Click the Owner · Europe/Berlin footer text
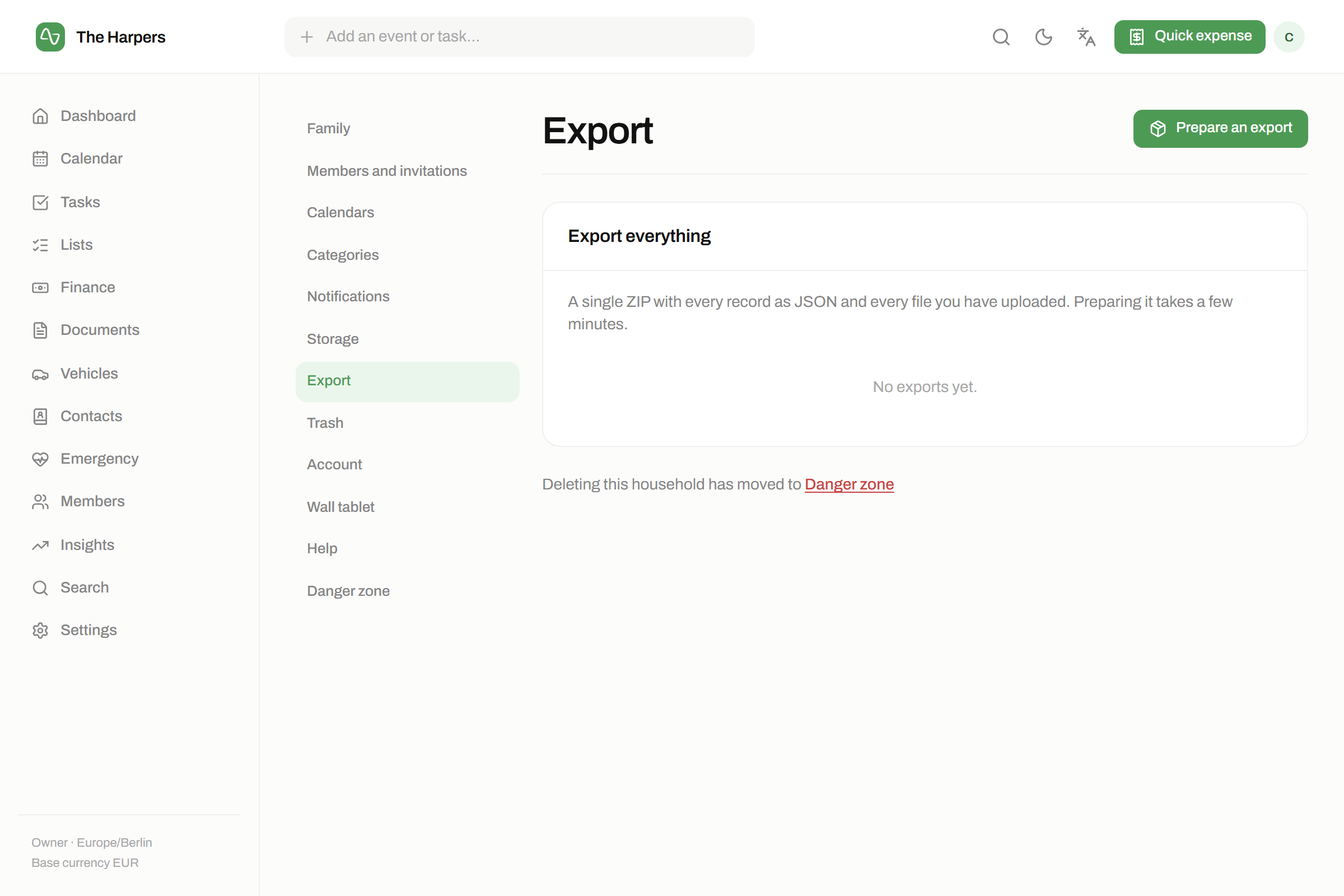This screenshot has width=1344, height=896. click(x=91, y=843)
